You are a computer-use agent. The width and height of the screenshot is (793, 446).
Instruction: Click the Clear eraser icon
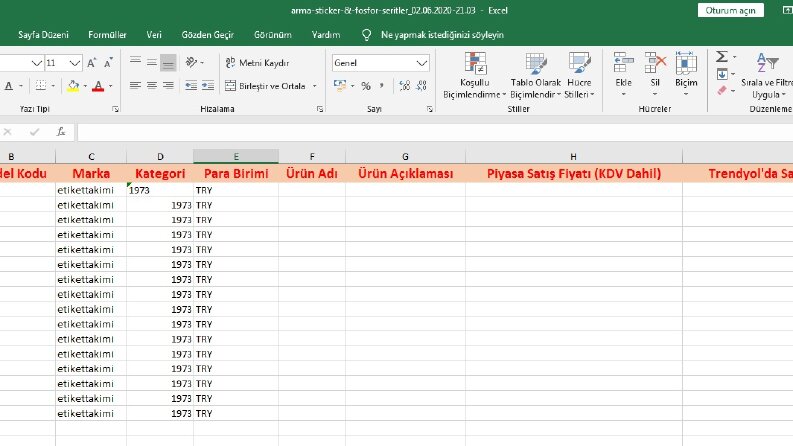pos(722,91)
